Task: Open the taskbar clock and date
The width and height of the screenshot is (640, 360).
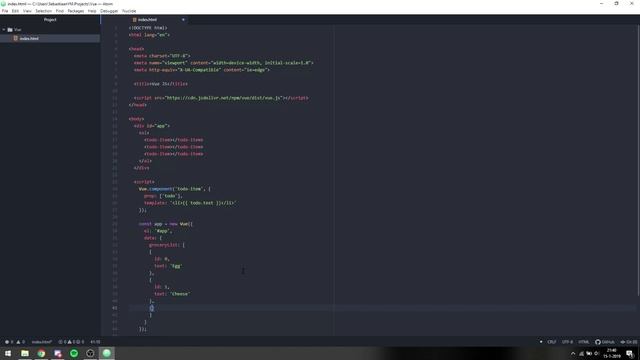Action: point(612,353)
